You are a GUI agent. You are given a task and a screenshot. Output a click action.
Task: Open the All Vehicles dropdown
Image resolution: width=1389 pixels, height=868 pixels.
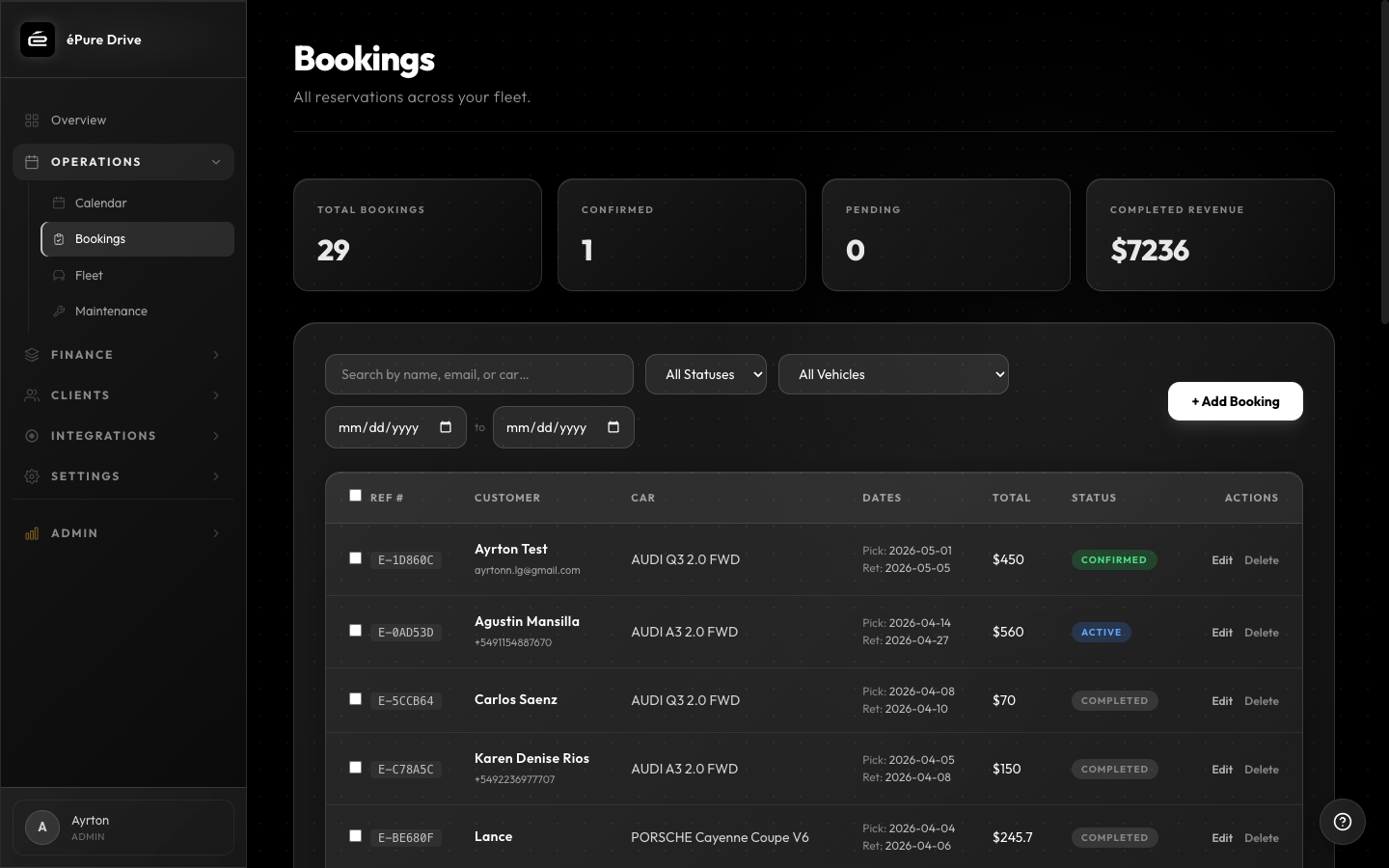pos(893,374)
